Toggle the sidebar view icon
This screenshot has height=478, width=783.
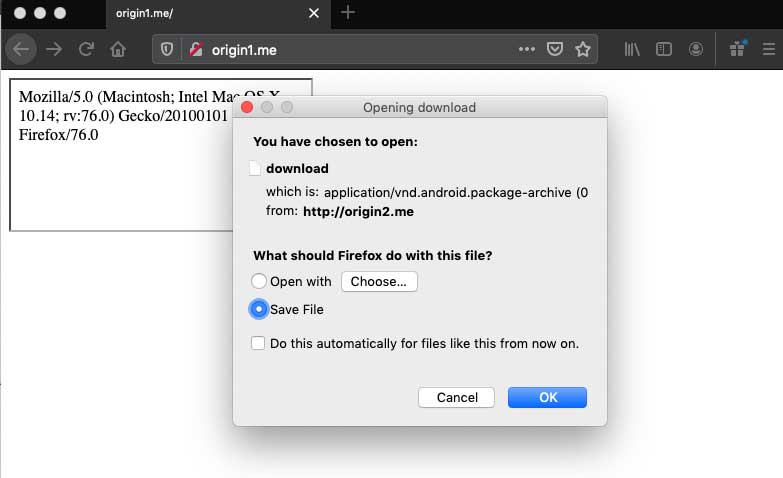click(x=664, y=48)
